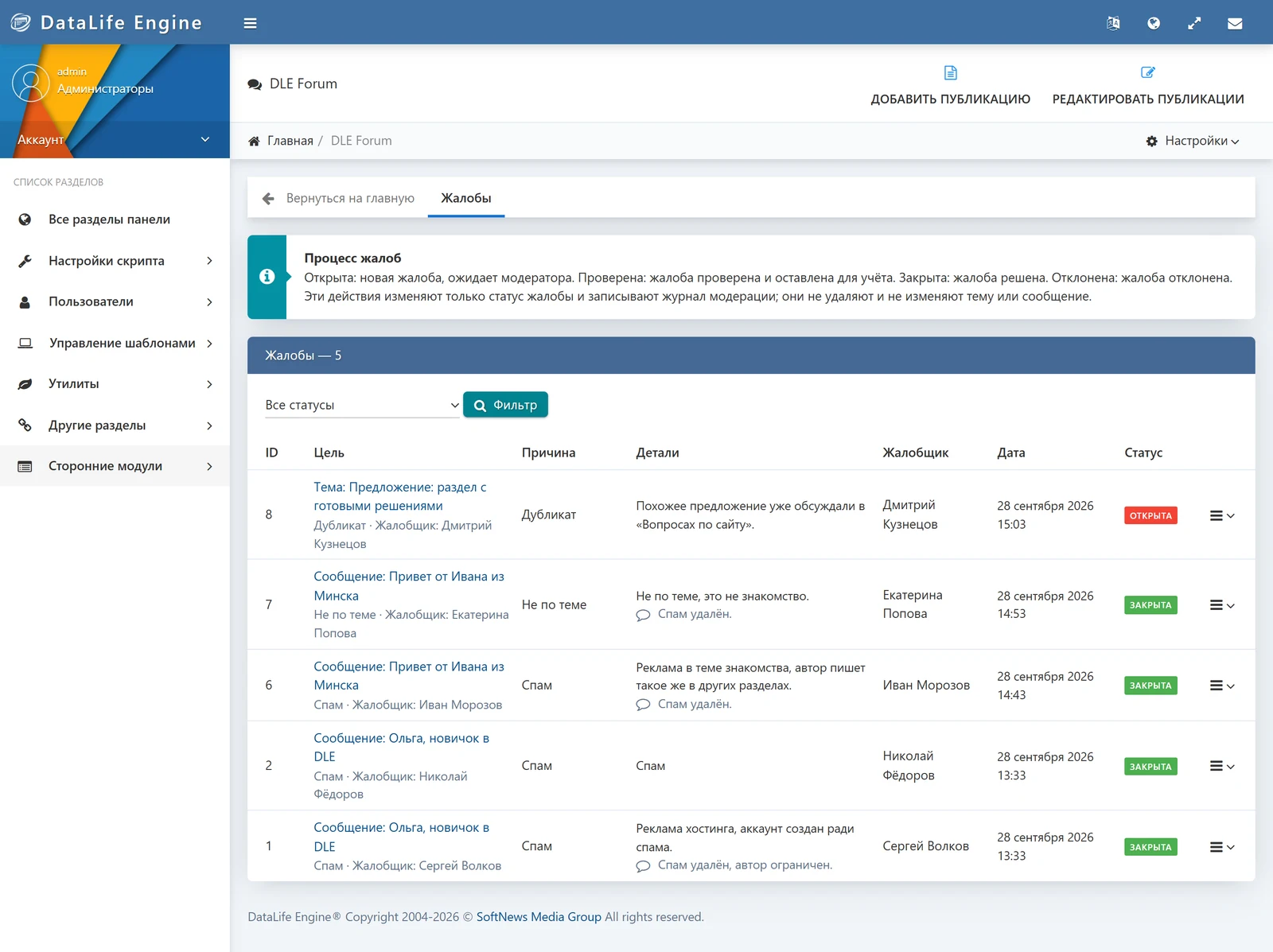Viewport: 1273px width, 952px height.
Task: Go to Вернуться на главную tab
Action: (338, 198)
